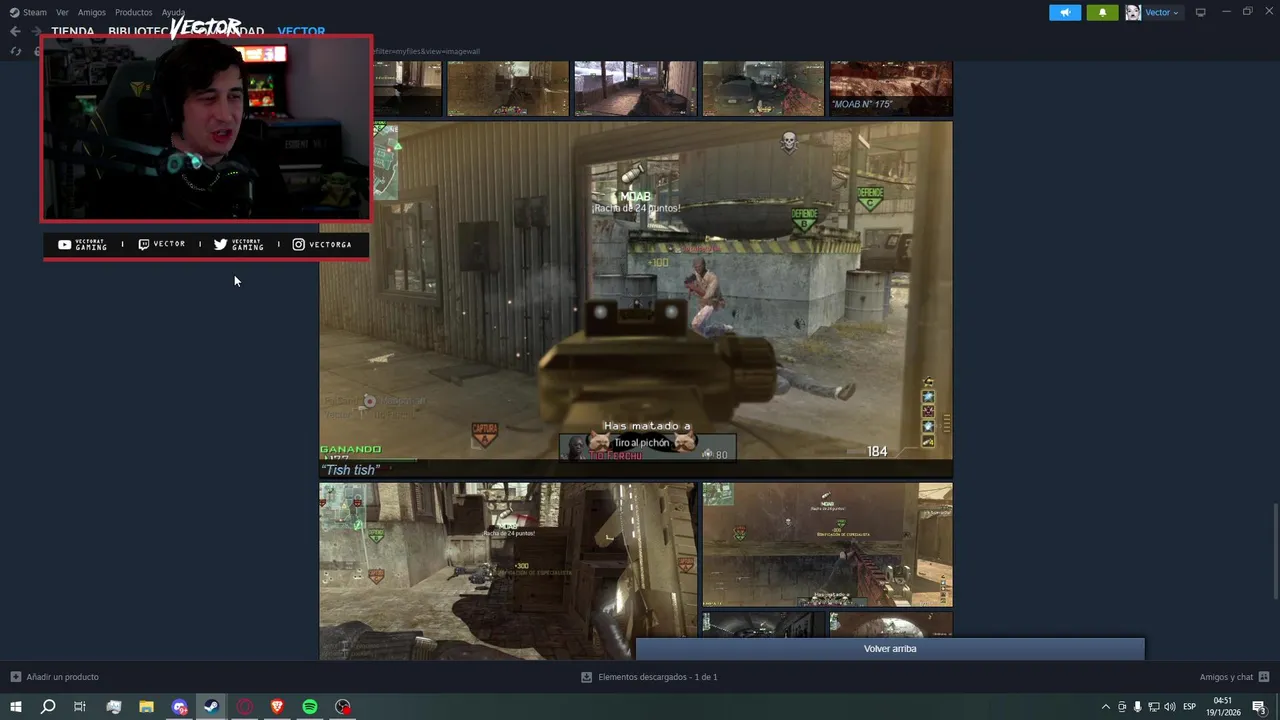Click the downloads icon in status bar
1280x720 pixels.
click(587, 677)
